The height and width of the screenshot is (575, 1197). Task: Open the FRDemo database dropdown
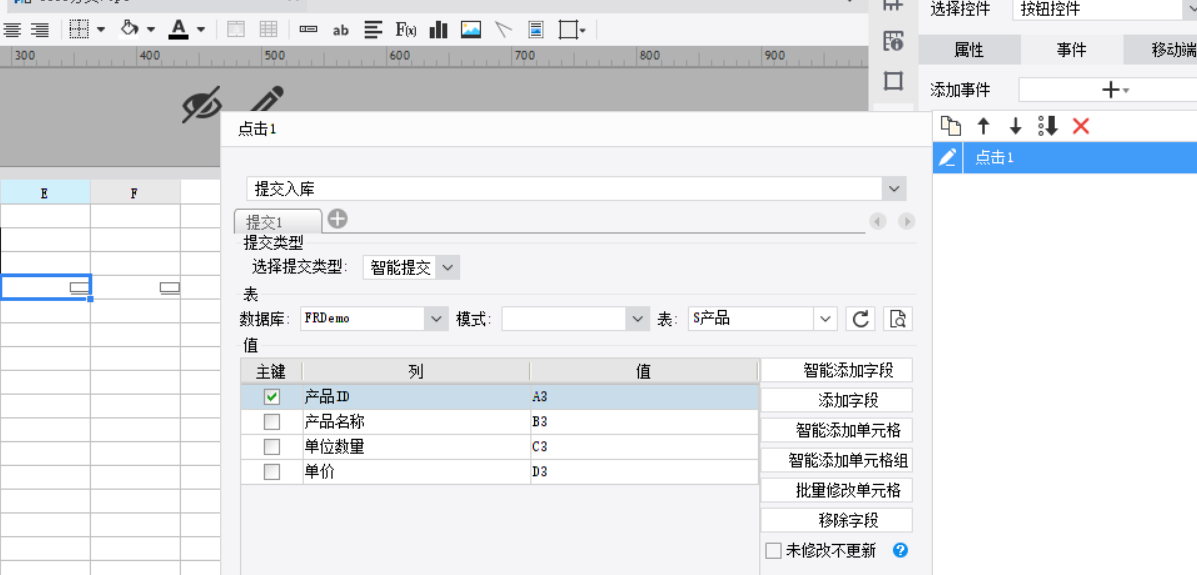437,318
